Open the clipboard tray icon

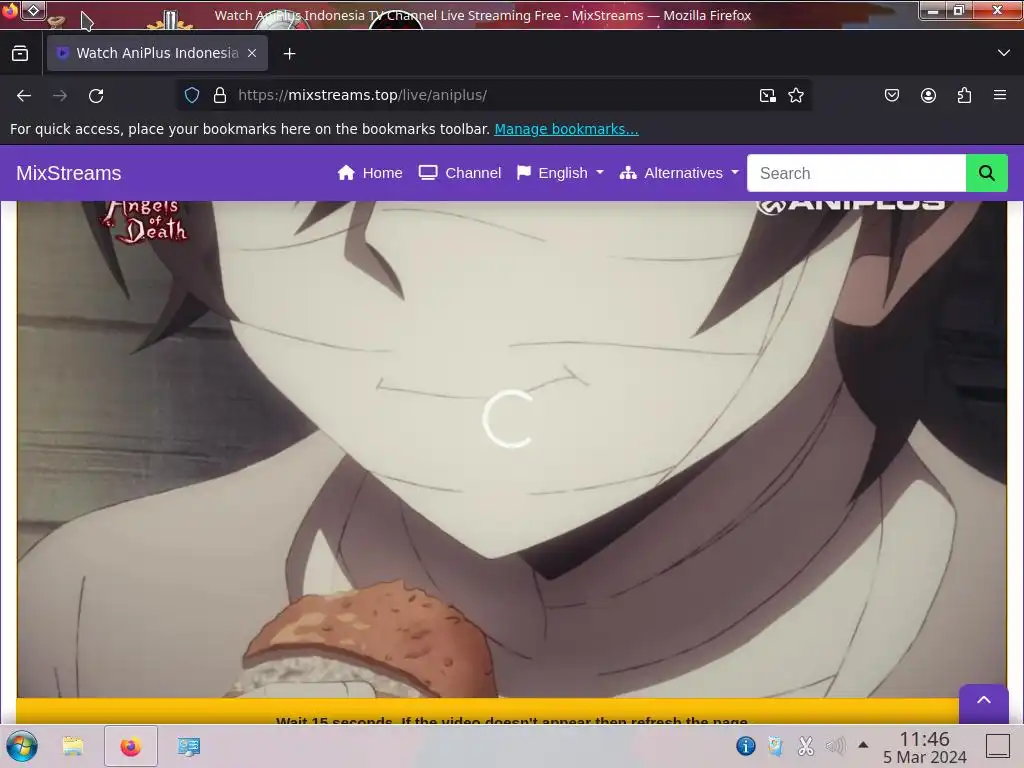coord(775,745)
